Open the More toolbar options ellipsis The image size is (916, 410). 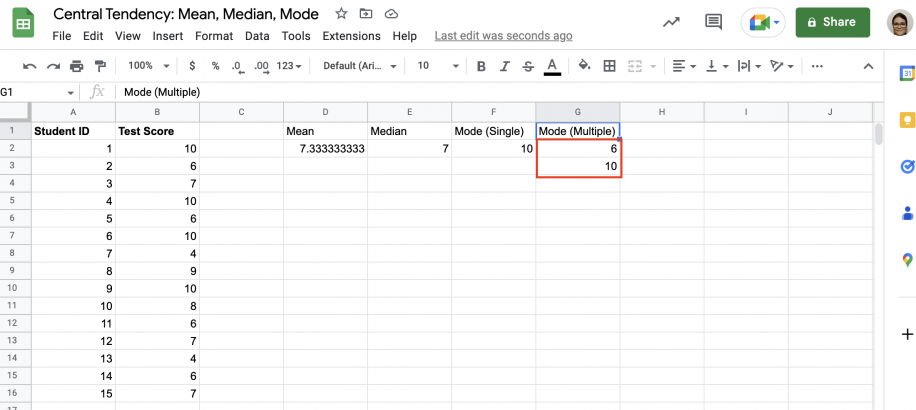[x=818, y=66]
